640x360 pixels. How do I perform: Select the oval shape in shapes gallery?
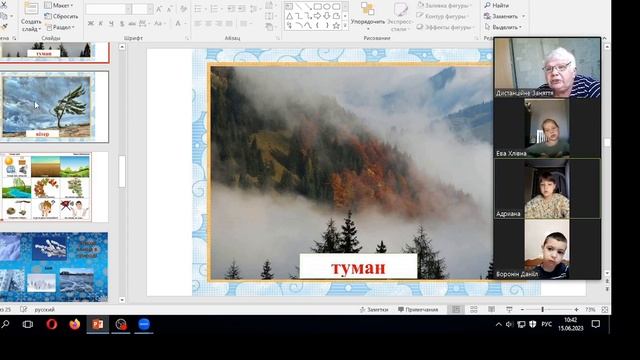[327, 7]
